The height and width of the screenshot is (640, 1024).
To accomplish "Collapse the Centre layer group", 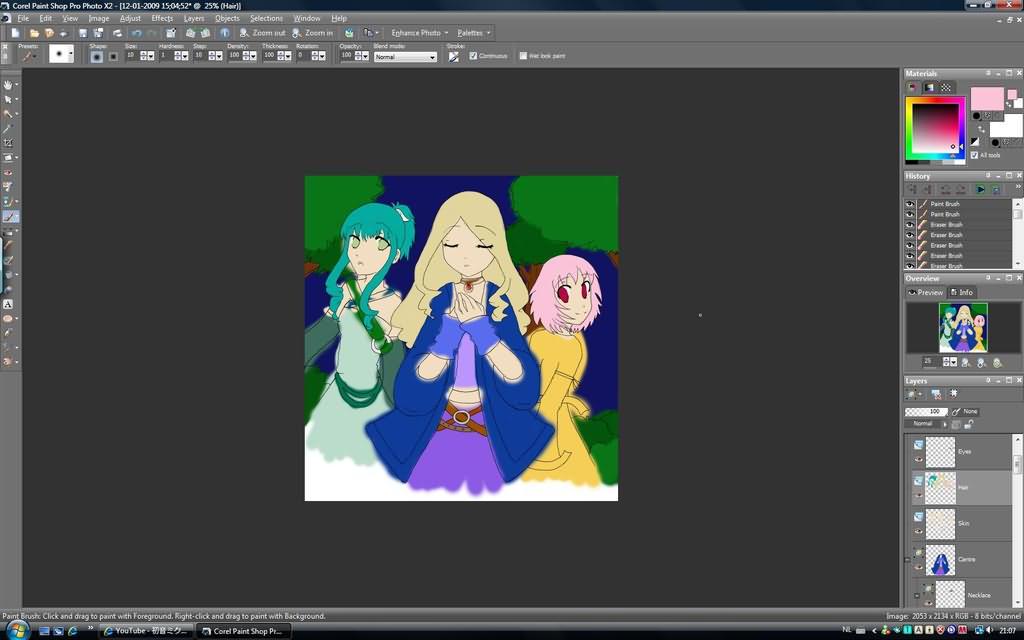I will (x=907, y=560).
